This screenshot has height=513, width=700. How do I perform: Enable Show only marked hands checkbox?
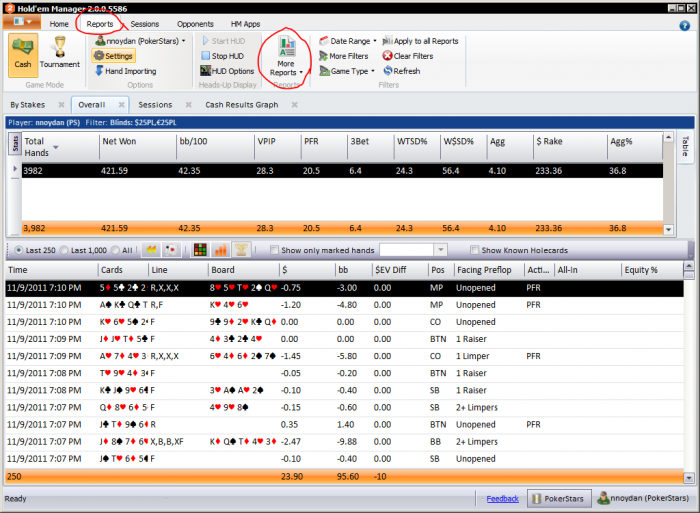coord(275,250)
